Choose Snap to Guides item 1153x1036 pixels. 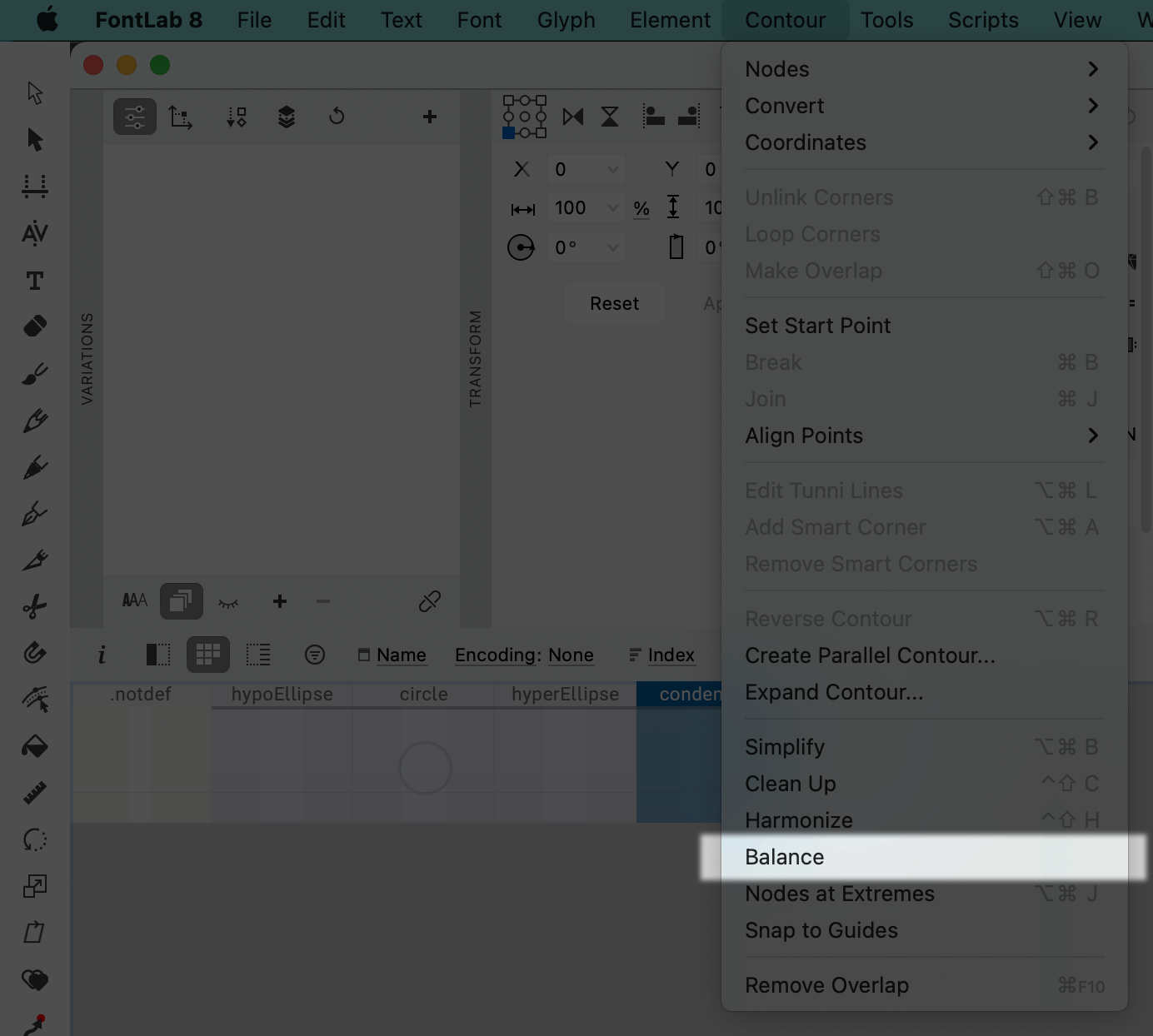(x=925, y=930)
